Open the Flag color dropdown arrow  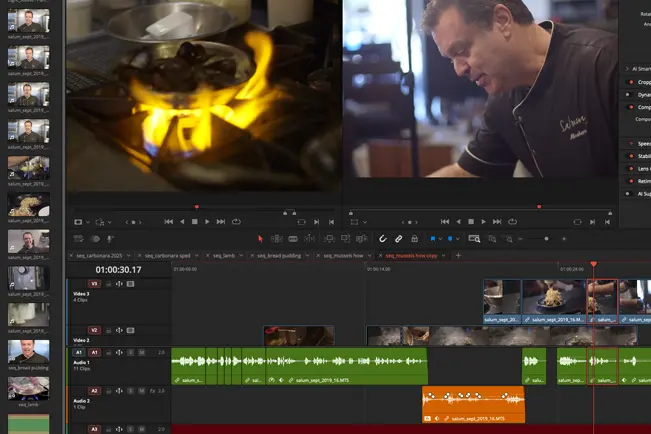click(x=440, y=239)
